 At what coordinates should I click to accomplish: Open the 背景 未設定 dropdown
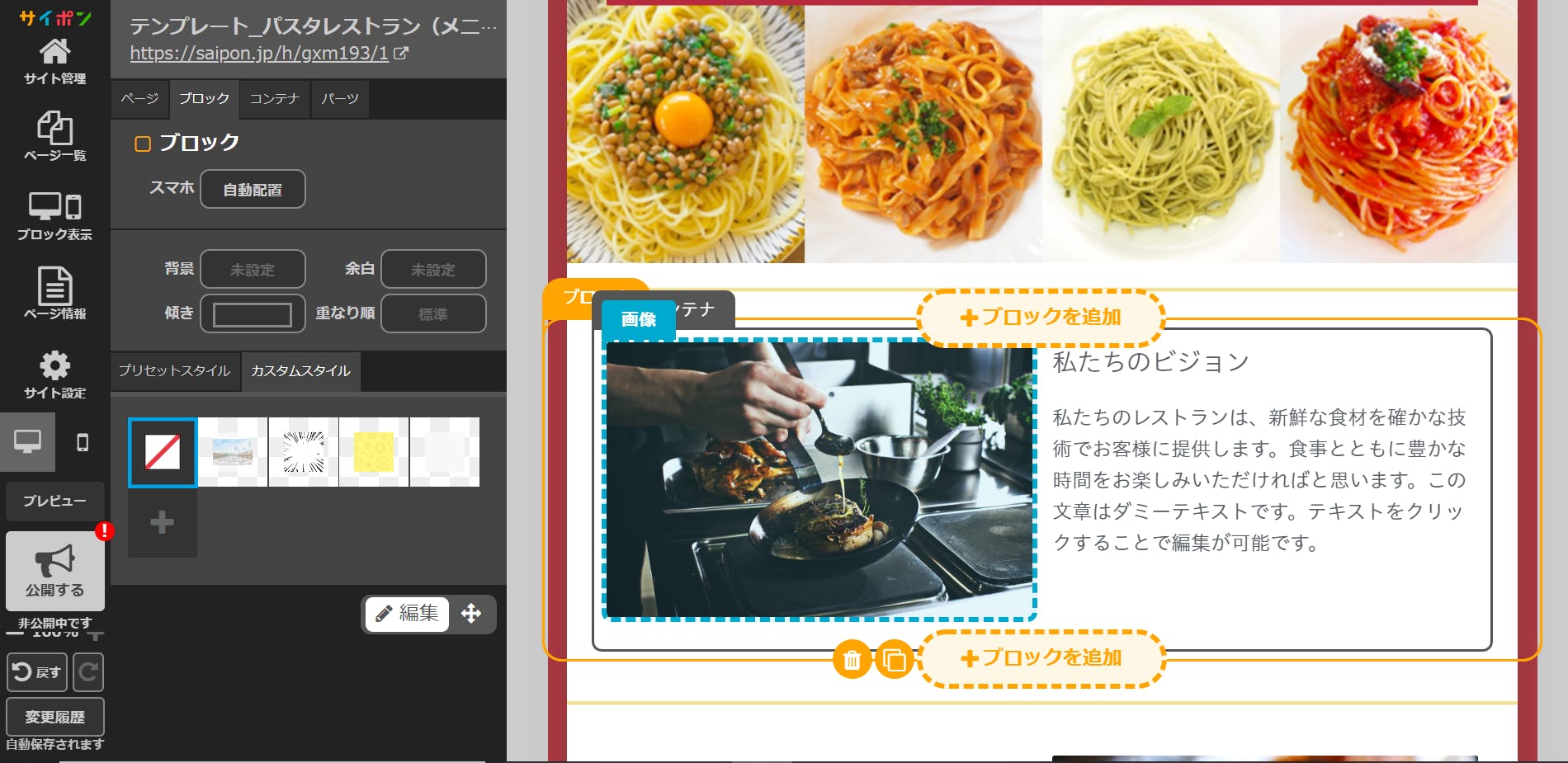tap(253, 270)
